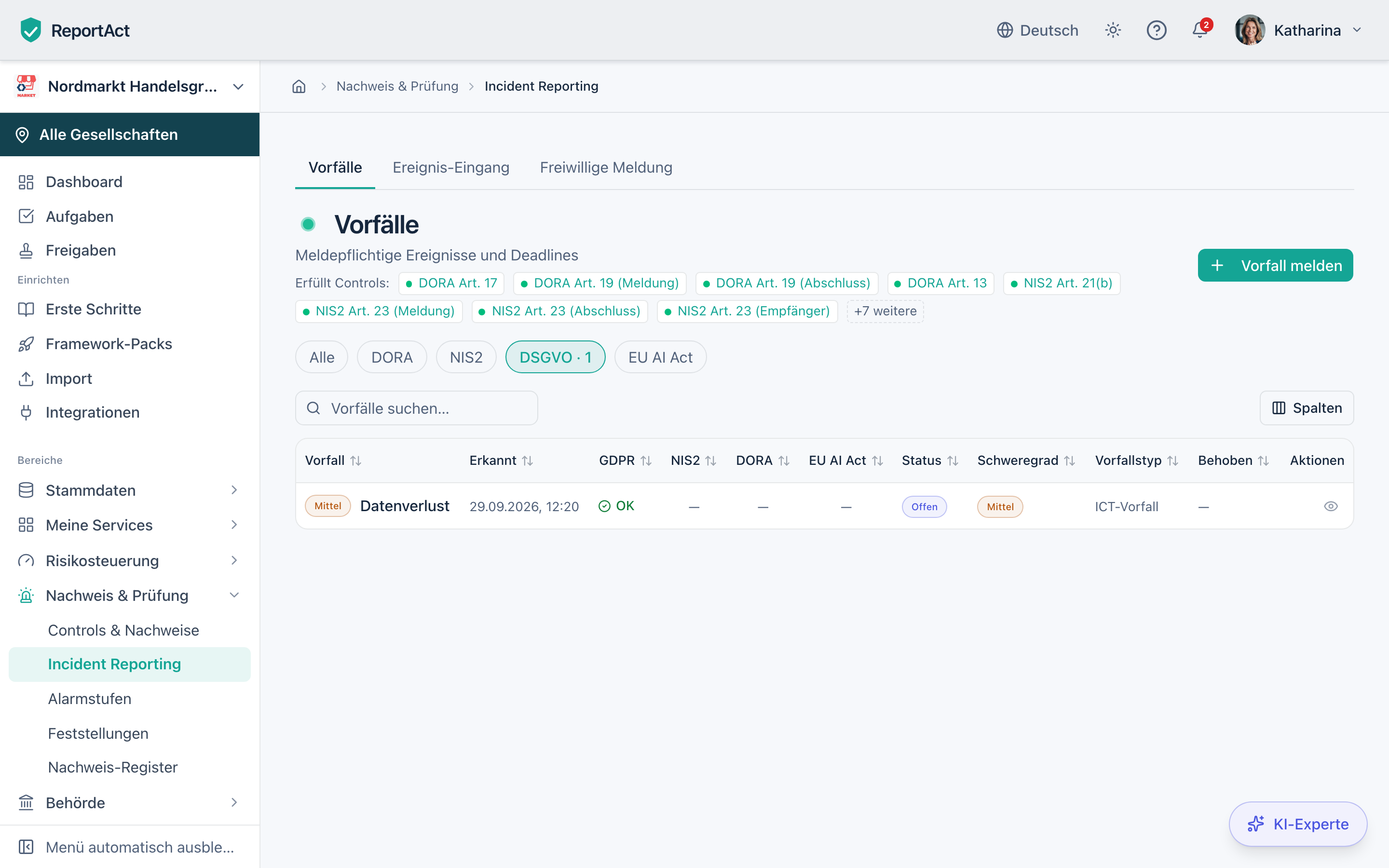Screen dimensions: 1389x868
Task: Expand the Meine Services section
Action: click(130, 525)
